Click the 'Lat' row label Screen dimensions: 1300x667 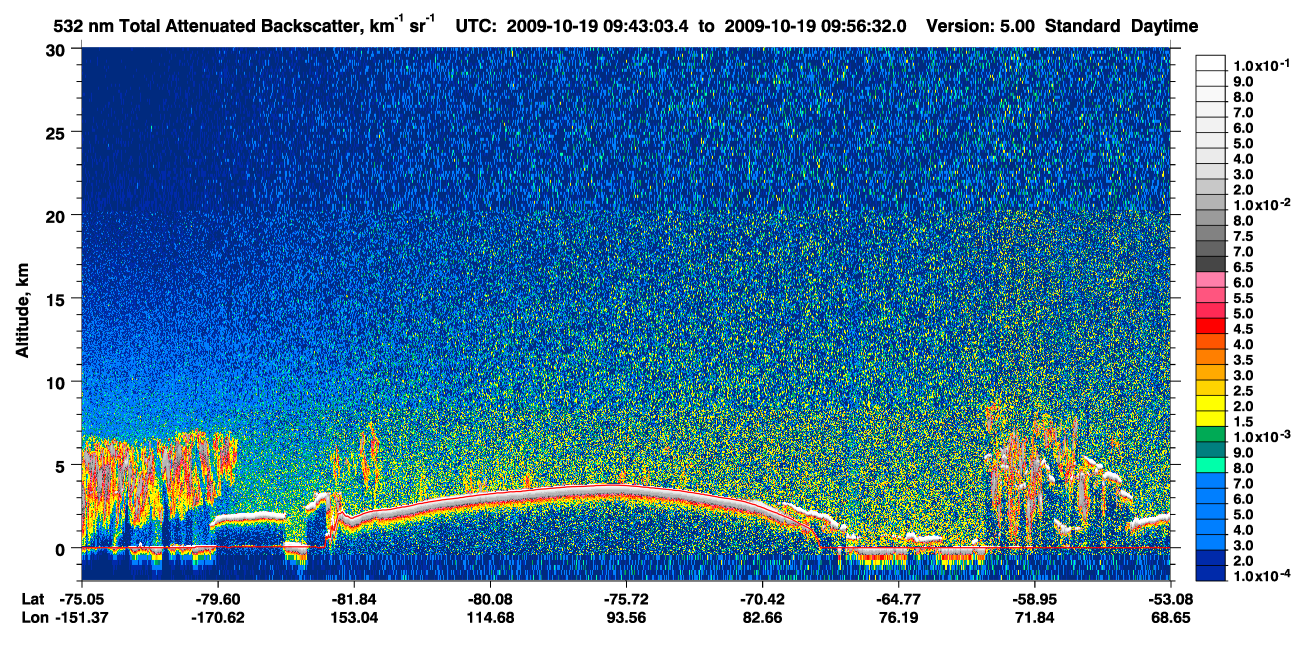(x=32, y=599)
